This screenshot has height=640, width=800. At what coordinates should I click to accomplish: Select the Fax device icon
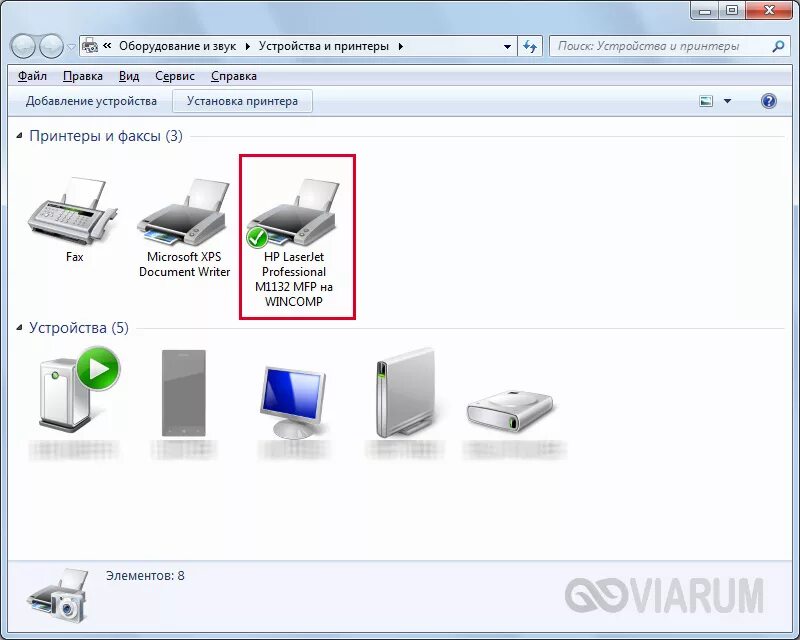pyautogui.click(x=73, y=212)
